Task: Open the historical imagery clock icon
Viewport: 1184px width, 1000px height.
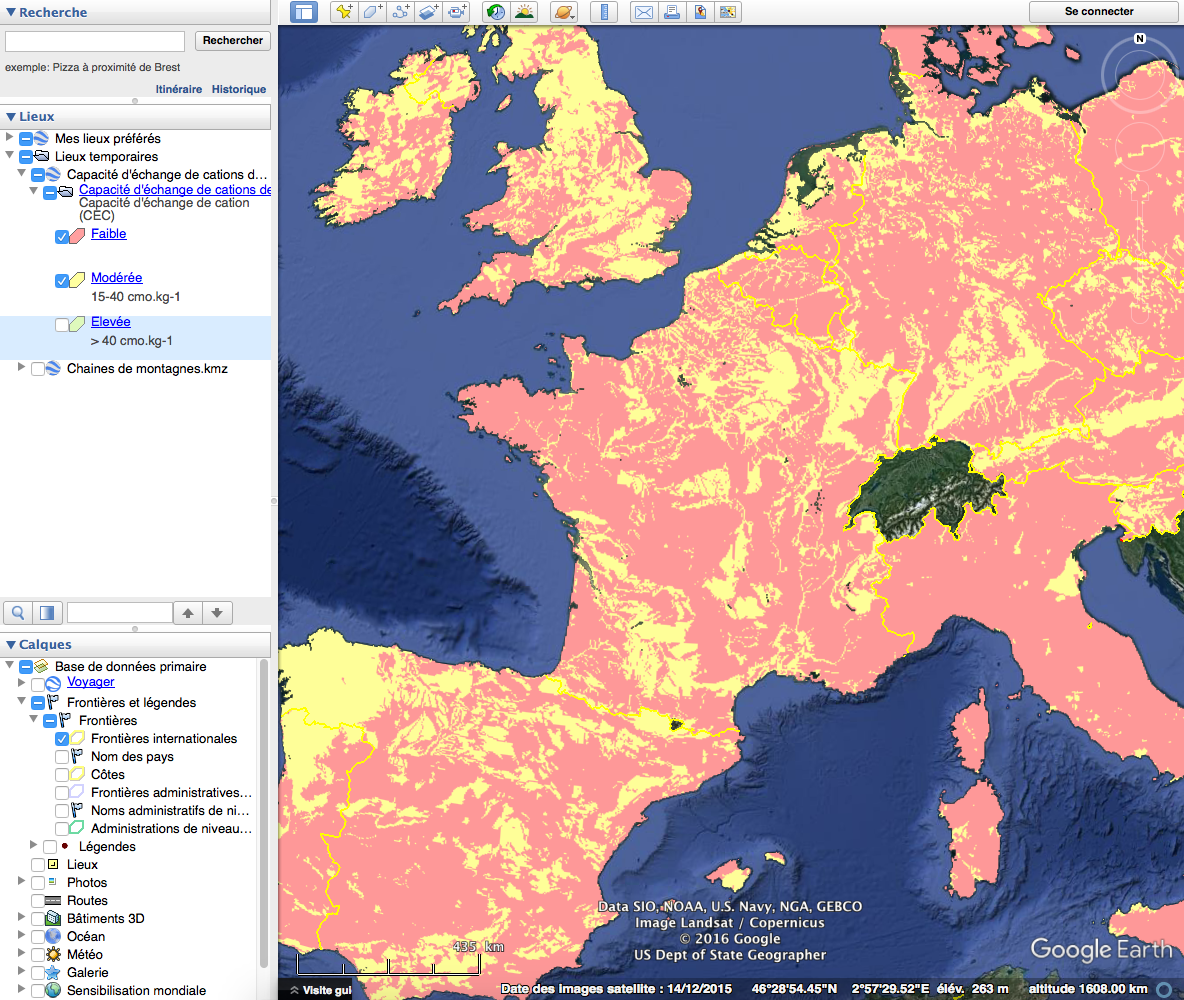Action: tap(495, 12)
